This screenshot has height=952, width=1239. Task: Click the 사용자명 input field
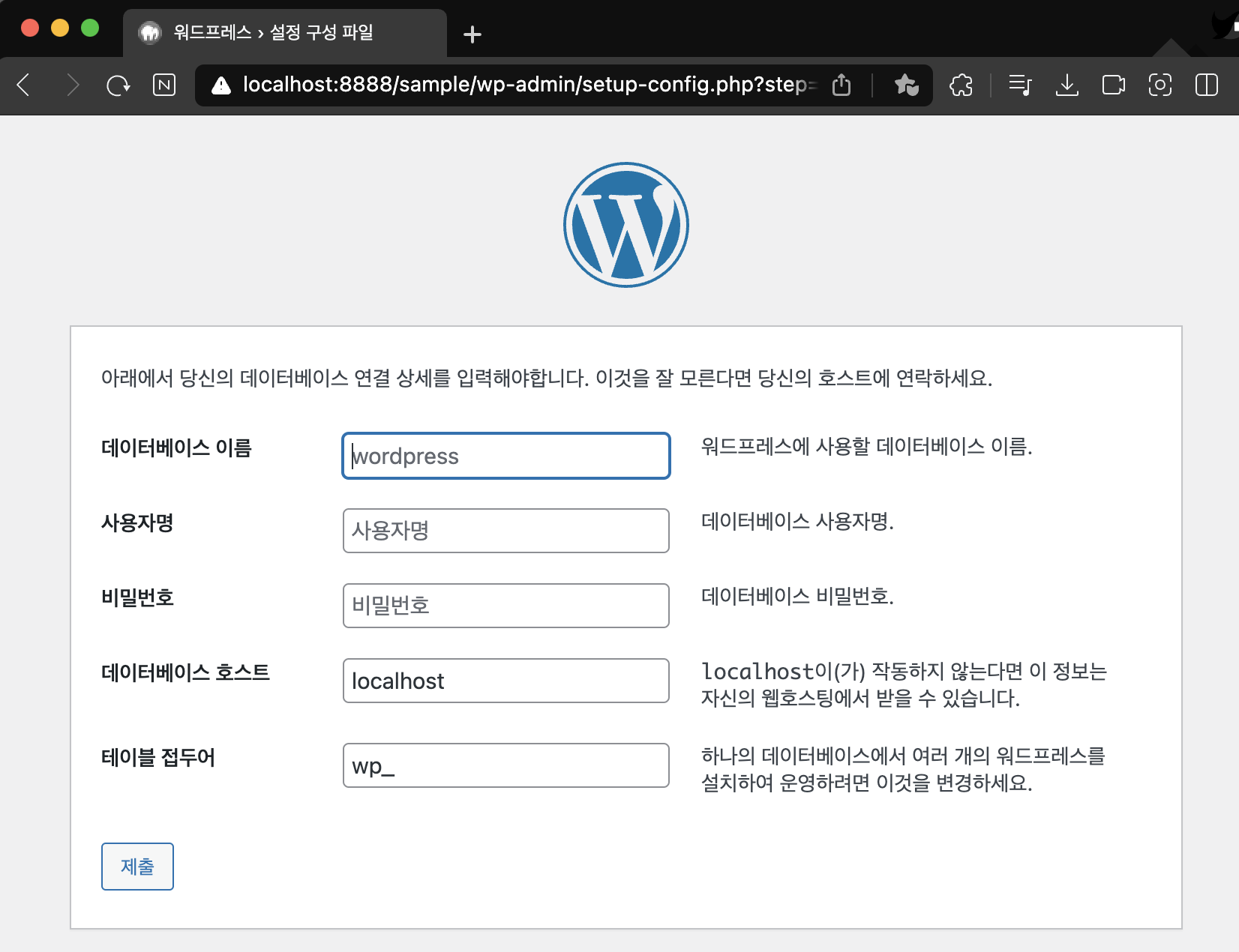tap(506, 531)
